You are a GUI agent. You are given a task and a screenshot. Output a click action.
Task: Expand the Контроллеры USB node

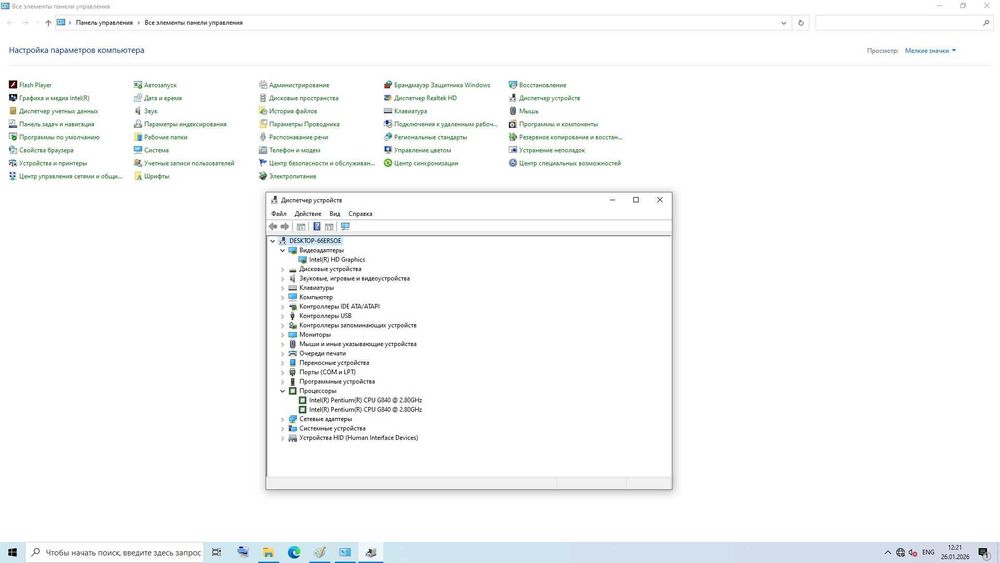coord(283,316)
